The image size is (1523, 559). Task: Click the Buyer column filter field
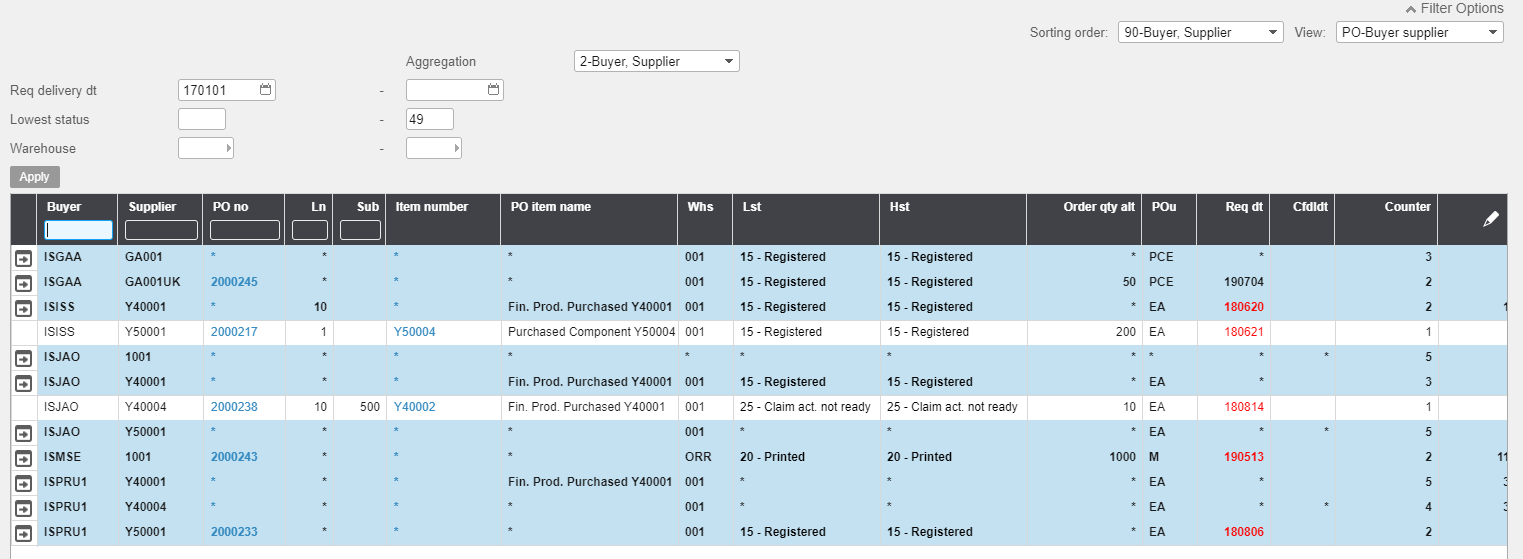pyautogui.click(x=79, y=230)
